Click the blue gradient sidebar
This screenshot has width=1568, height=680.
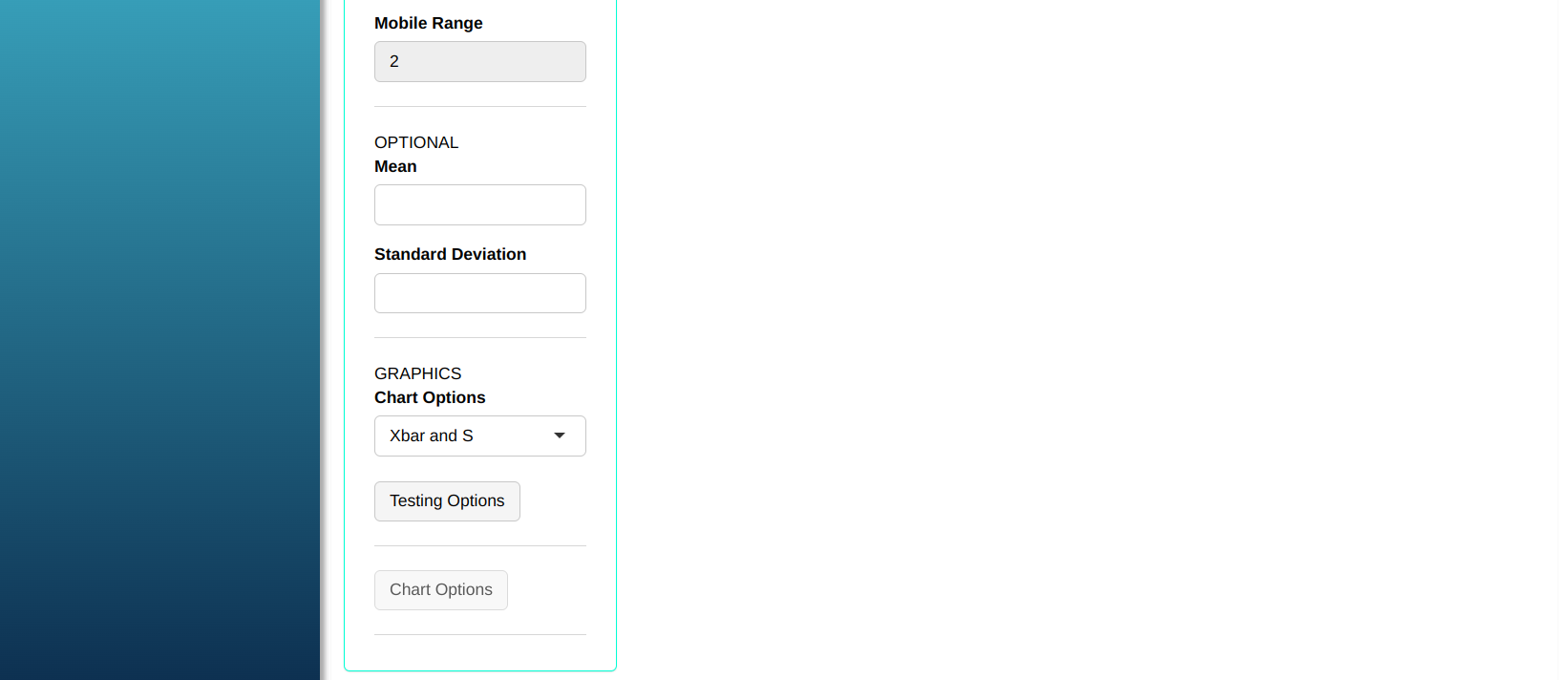[x=159, y=340]
